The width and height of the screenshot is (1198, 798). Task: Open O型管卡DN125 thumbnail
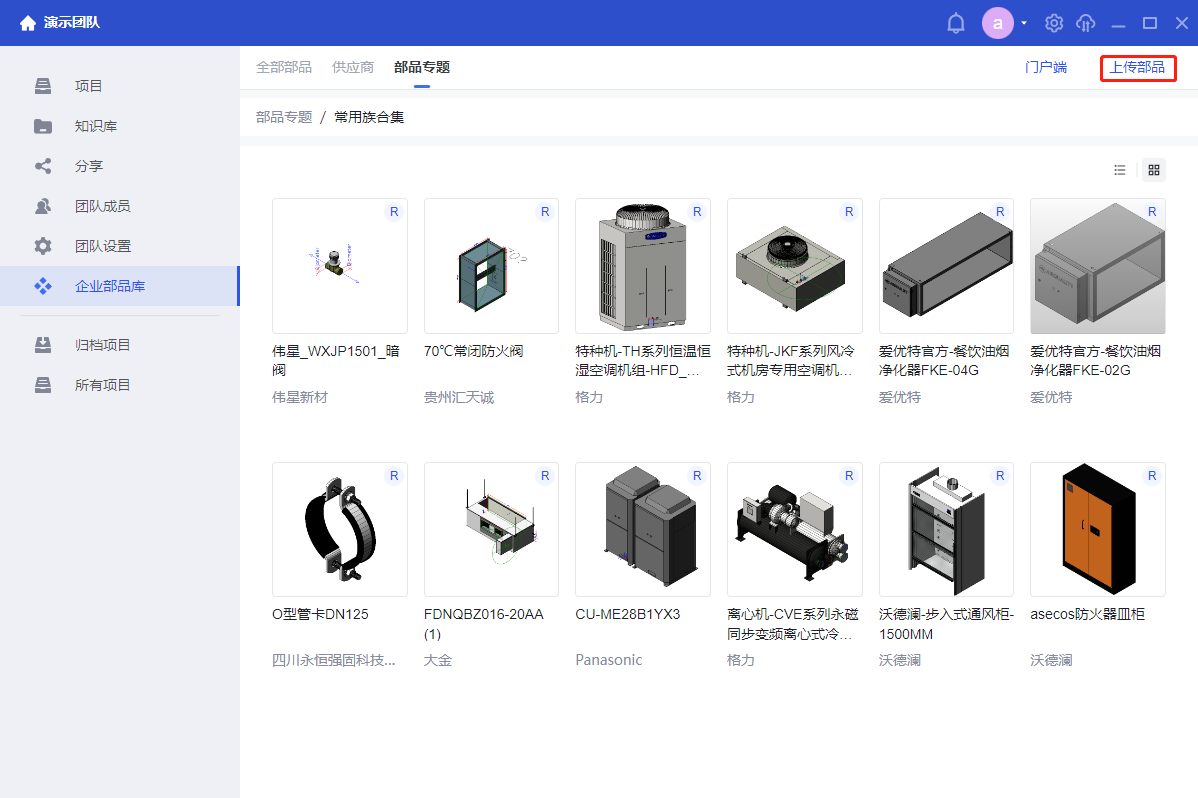[339, 529]
